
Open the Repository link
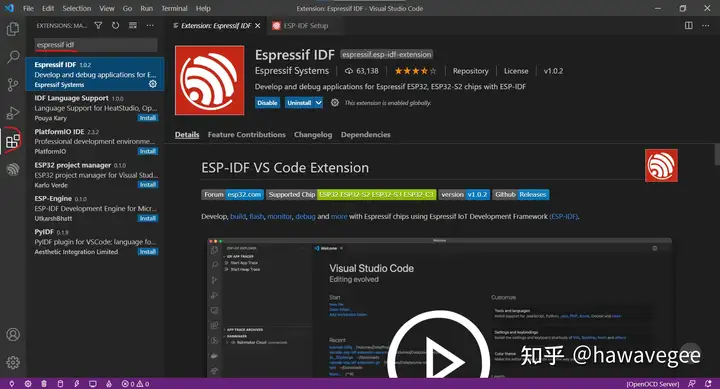point(471,71)
